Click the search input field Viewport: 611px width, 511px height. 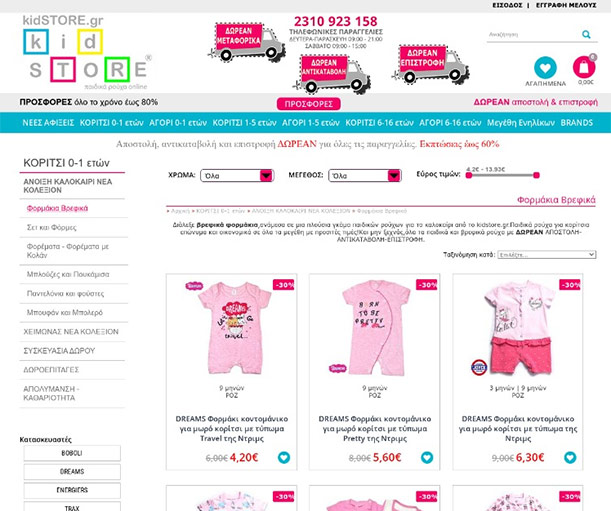pos(533,34)
